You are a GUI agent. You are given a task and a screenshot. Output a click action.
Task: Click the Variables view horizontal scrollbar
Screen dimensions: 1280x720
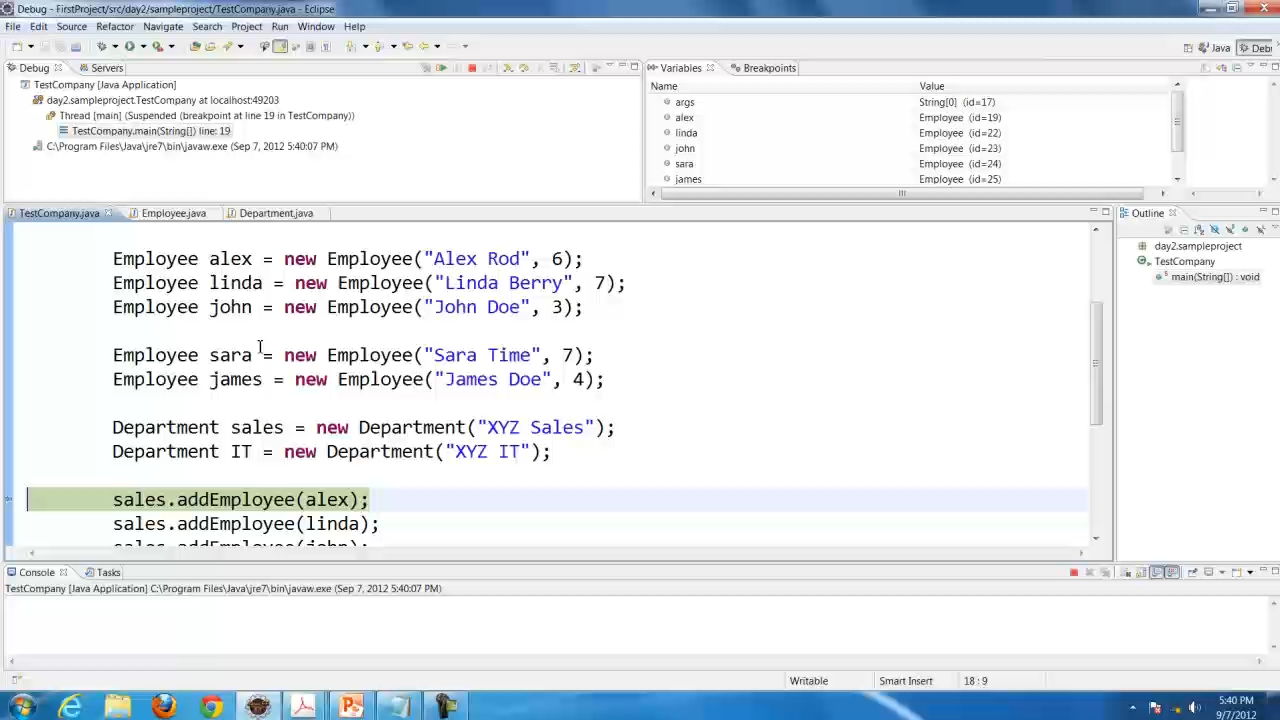point(900,193)
